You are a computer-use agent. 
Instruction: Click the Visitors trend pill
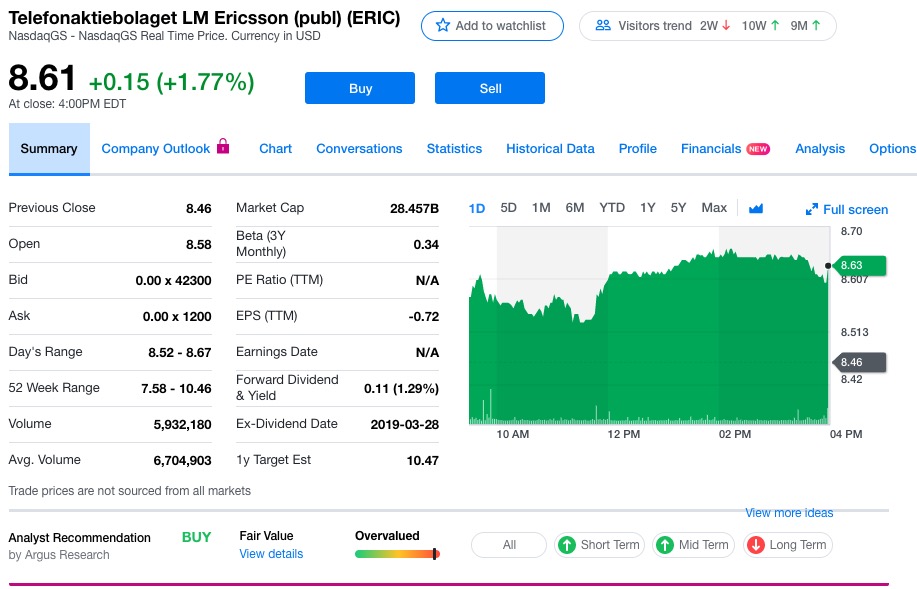click(x=708, y=26)
